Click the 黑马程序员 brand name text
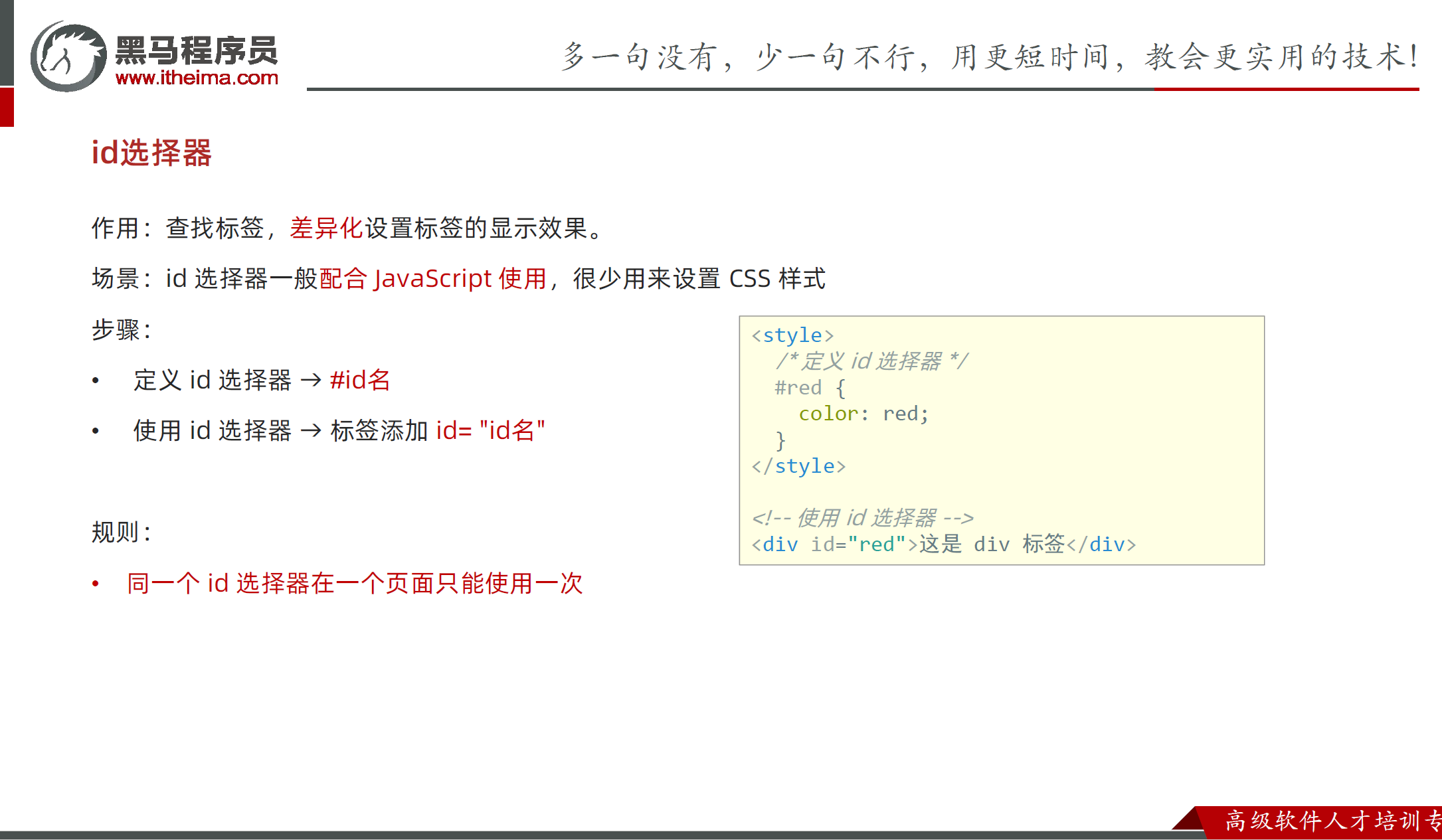 click(197, 50)
